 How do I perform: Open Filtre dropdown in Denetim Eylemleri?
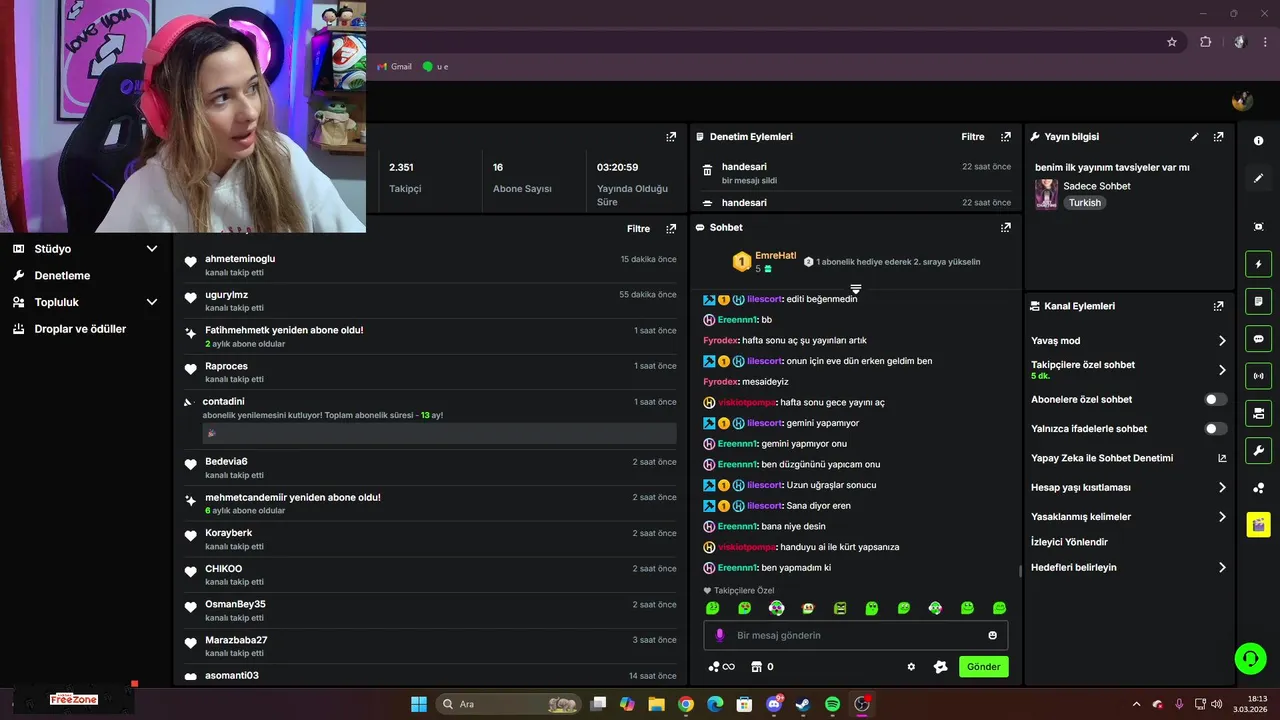tap(973, 137)
